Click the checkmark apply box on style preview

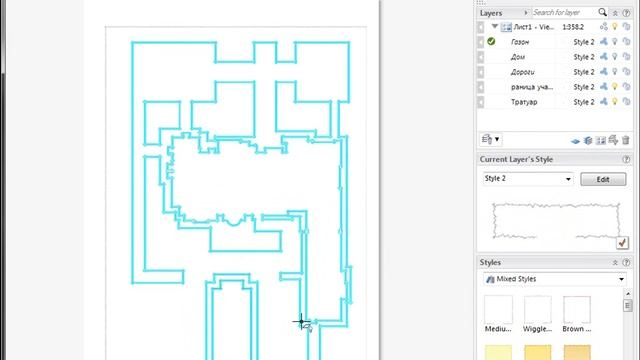[x=622, y=243]
